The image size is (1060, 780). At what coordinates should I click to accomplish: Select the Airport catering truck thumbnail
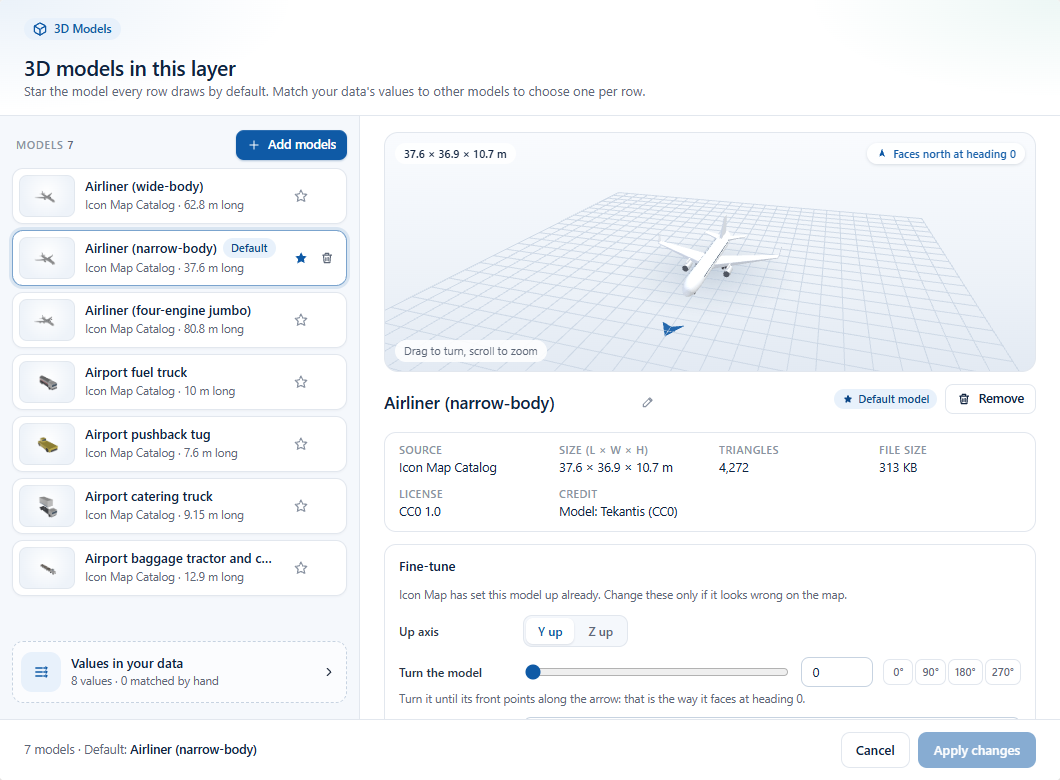(47, 506)
